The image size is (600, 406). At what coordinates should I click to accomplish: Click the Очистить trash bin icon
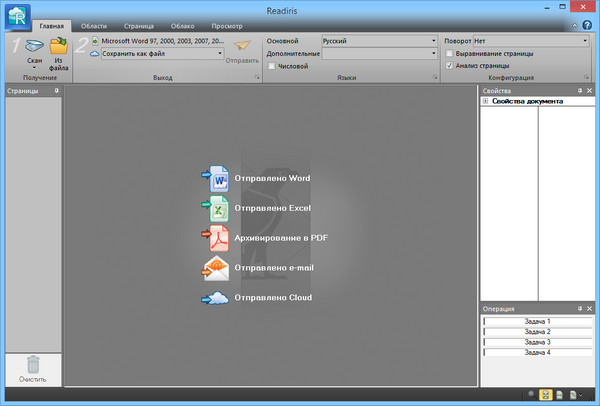tap(32, 365)
